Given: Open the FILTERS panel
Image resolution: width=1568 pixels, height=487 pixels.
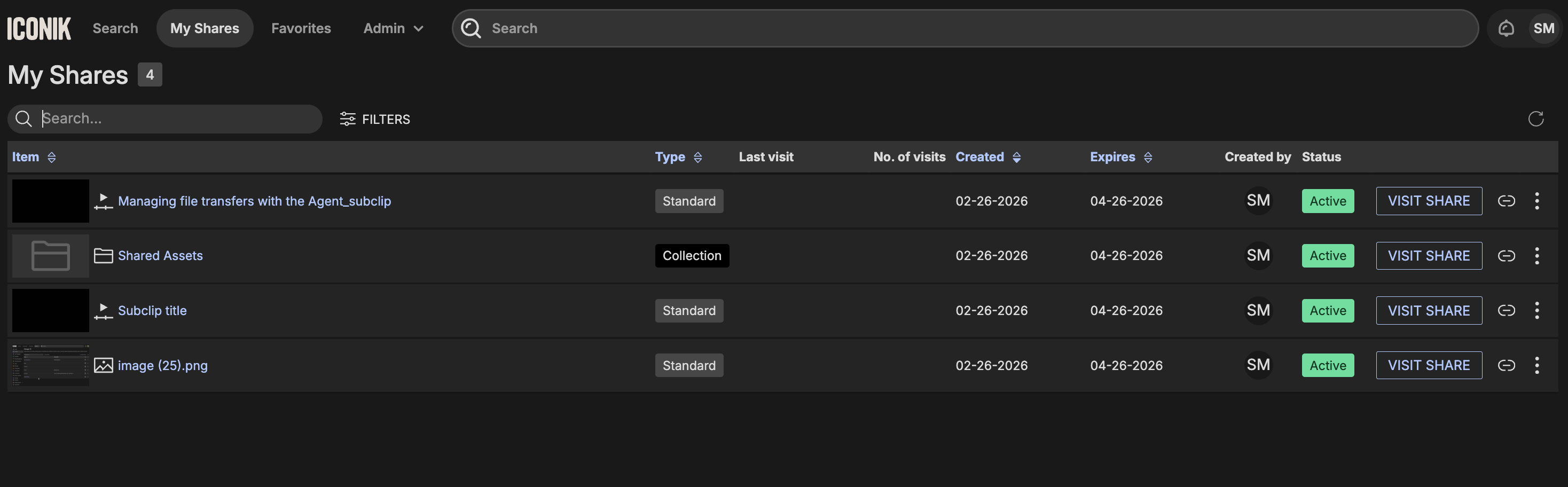Looking at the screenshot, I should 375,119.
